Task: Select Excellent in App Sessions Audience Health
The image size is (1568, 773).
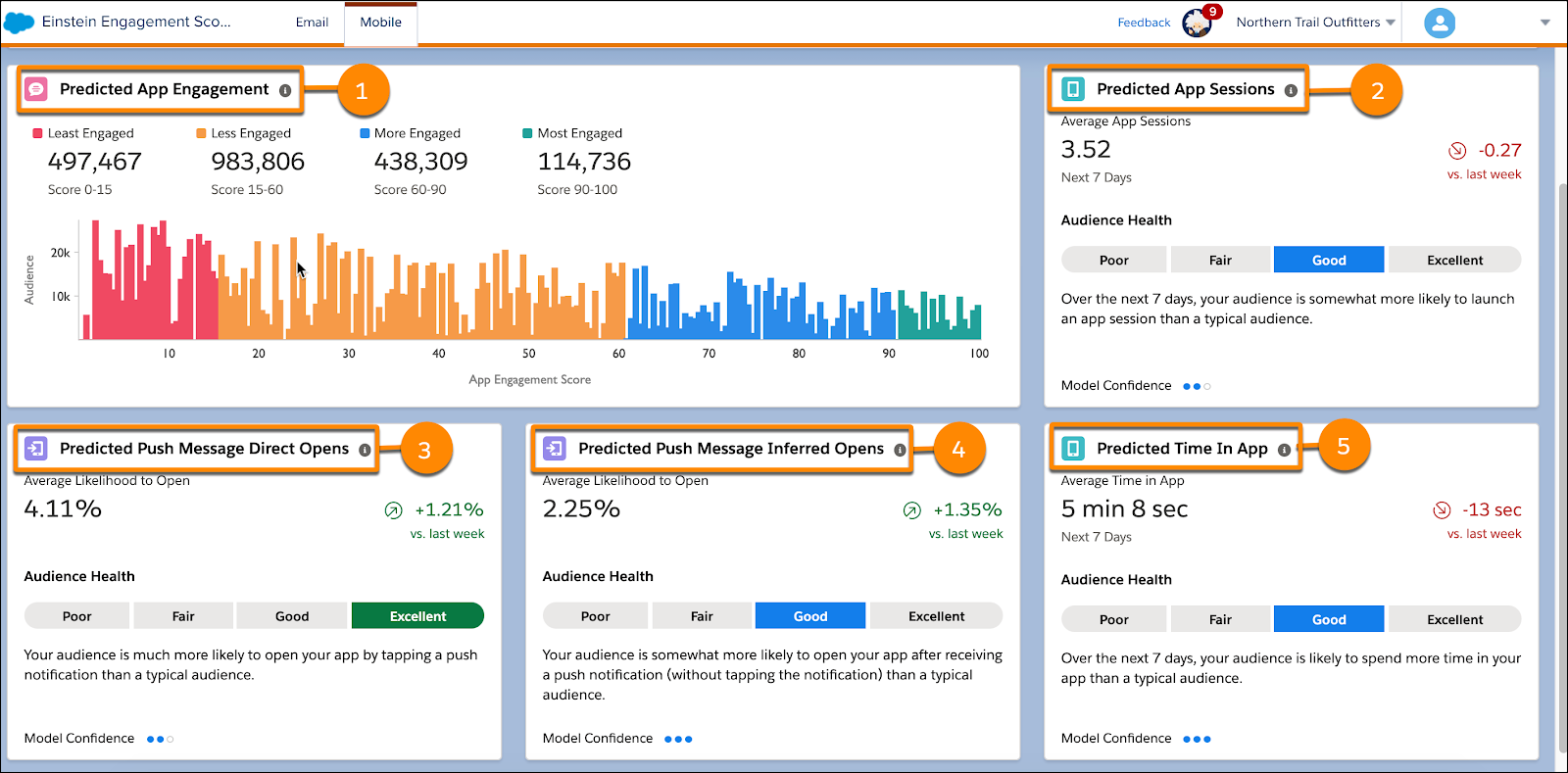Action: tap(1454, 260)
